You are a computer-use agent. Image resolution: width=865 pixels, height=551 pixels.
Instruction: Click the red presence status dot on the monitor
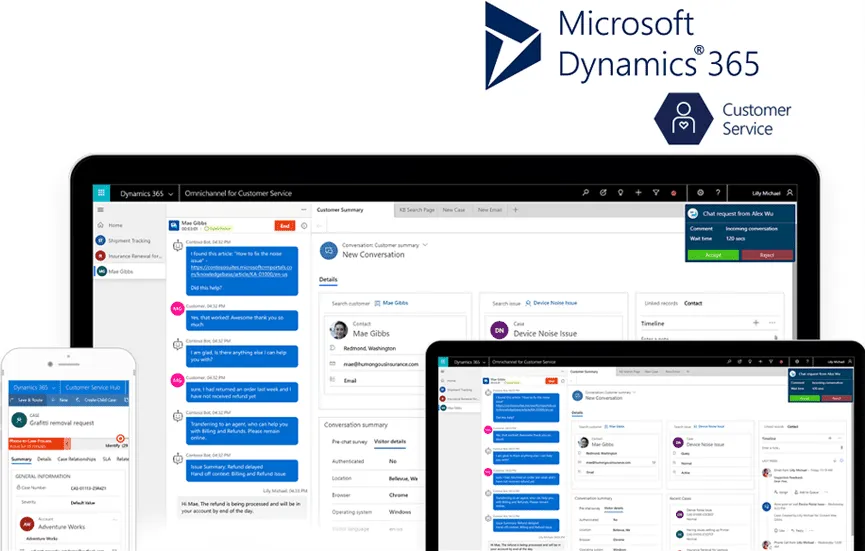(x=674, y=193)
